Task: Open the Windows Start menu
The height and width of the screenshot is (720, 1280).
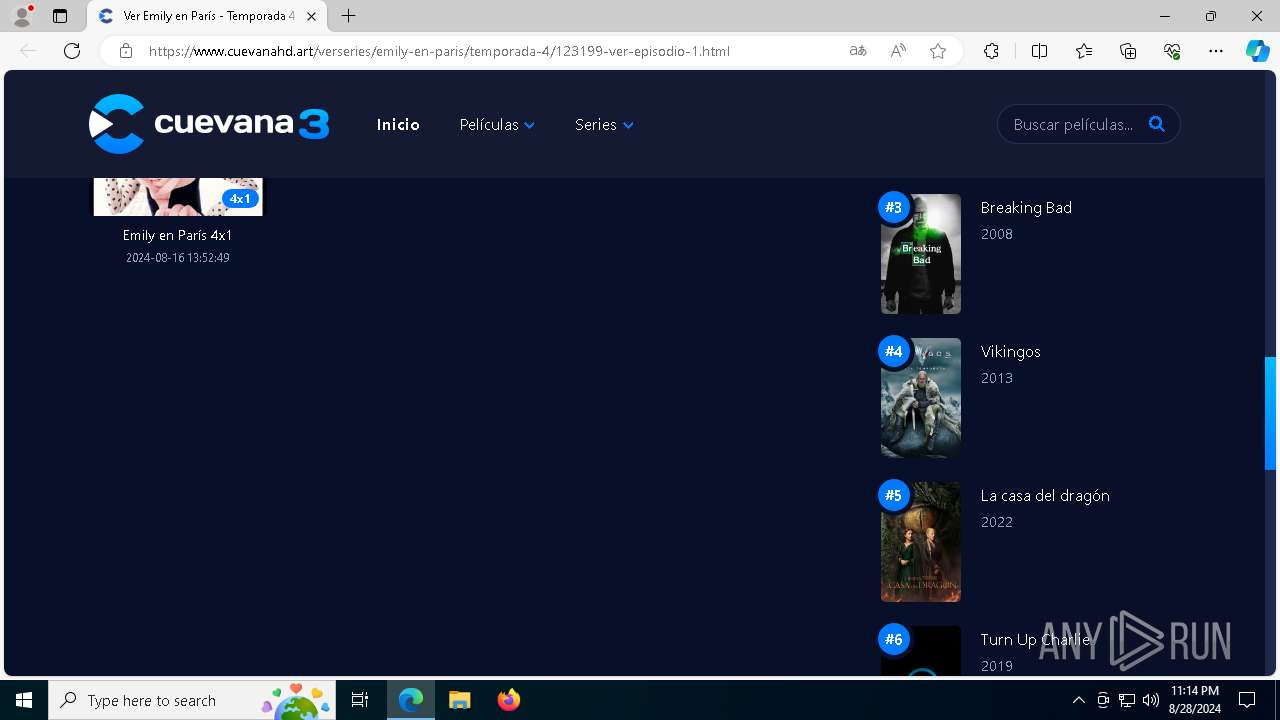Action: 24,700
